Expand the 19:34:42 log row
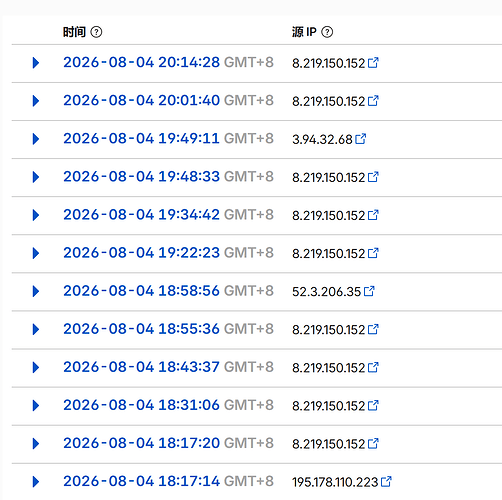Image resolution: width=502 pixels, height=500 pixels. 36,215
